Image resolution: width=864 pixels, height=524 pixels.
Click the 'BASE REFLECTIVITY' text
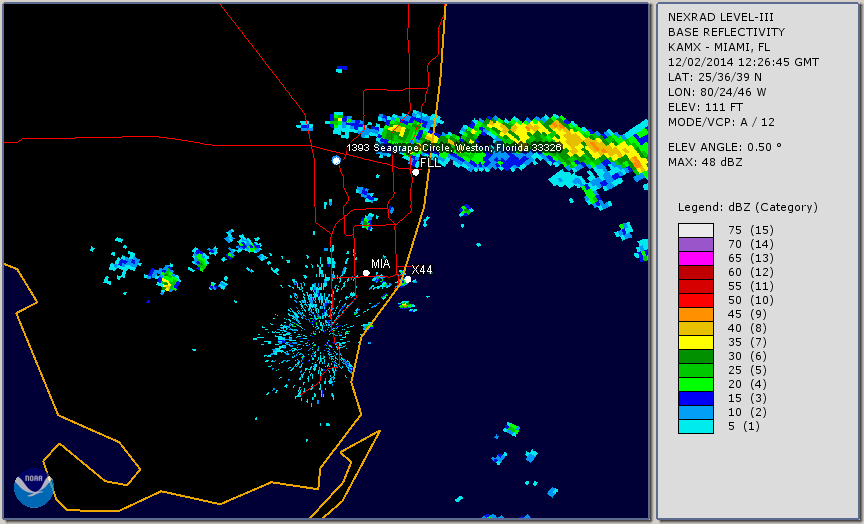tap(726, 33)
